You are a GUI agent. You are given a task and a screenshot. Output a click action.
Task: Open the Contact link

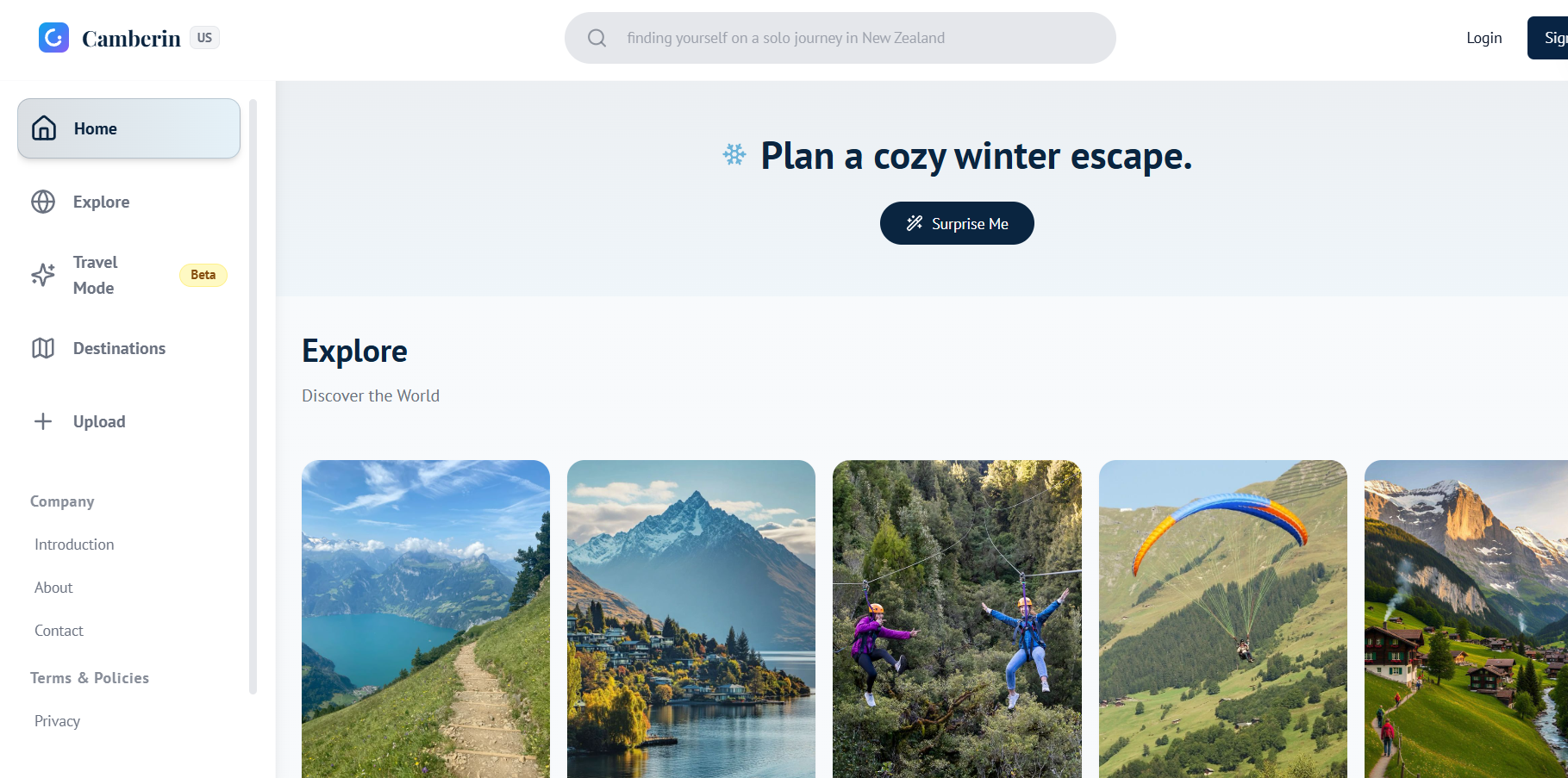pos(59,631)
